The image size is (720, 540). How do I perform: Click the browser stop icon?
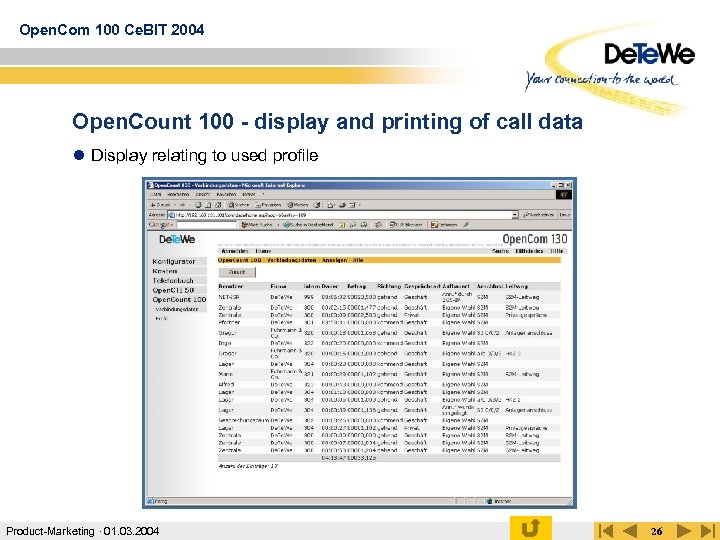tap(198, 205)
